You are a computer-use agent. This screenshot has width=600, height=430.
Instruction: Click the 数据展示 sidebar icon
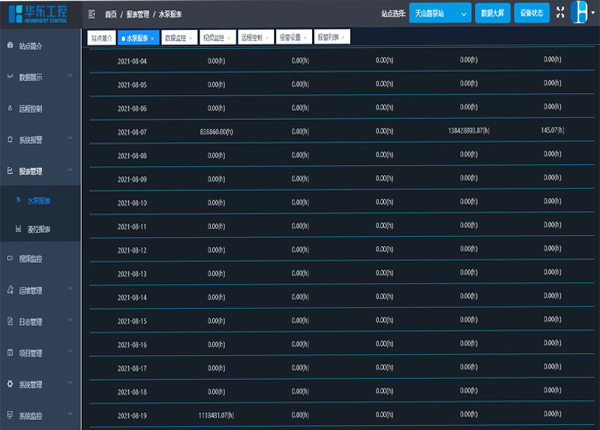[x=10, y=77]
